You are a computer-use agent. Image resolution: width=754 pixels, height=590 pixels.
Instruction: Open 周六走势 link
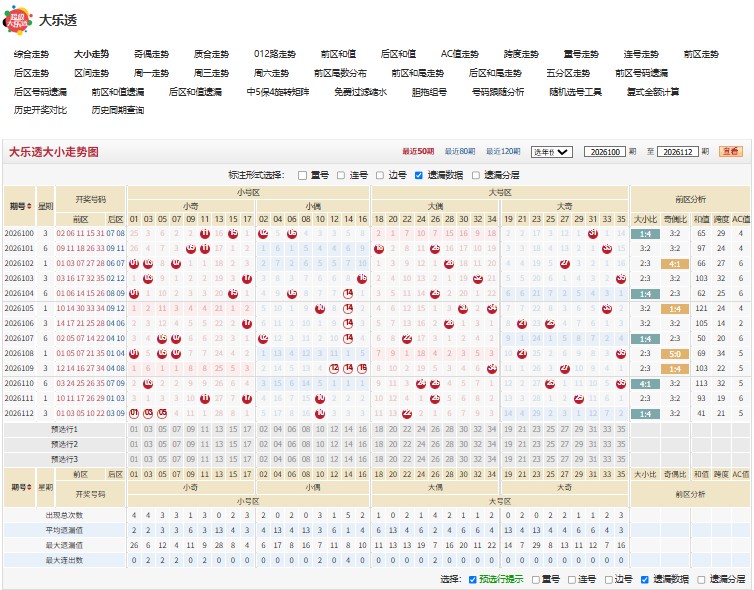[x=272, y=73]
